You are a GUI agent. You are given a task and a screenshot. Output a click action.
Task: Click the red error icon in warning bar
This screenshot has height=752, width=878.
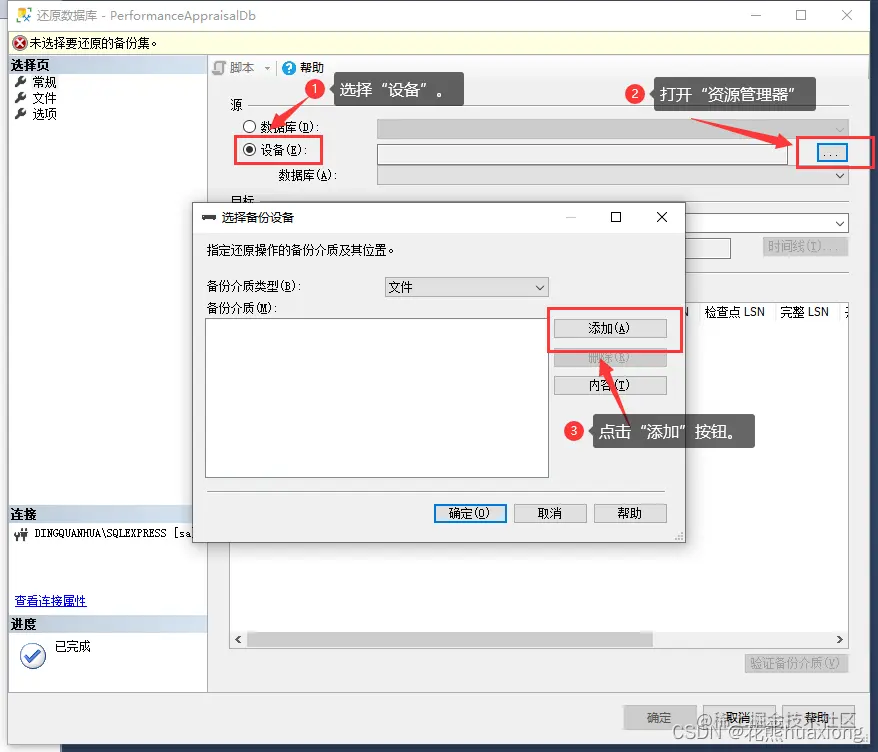point(20,43)
